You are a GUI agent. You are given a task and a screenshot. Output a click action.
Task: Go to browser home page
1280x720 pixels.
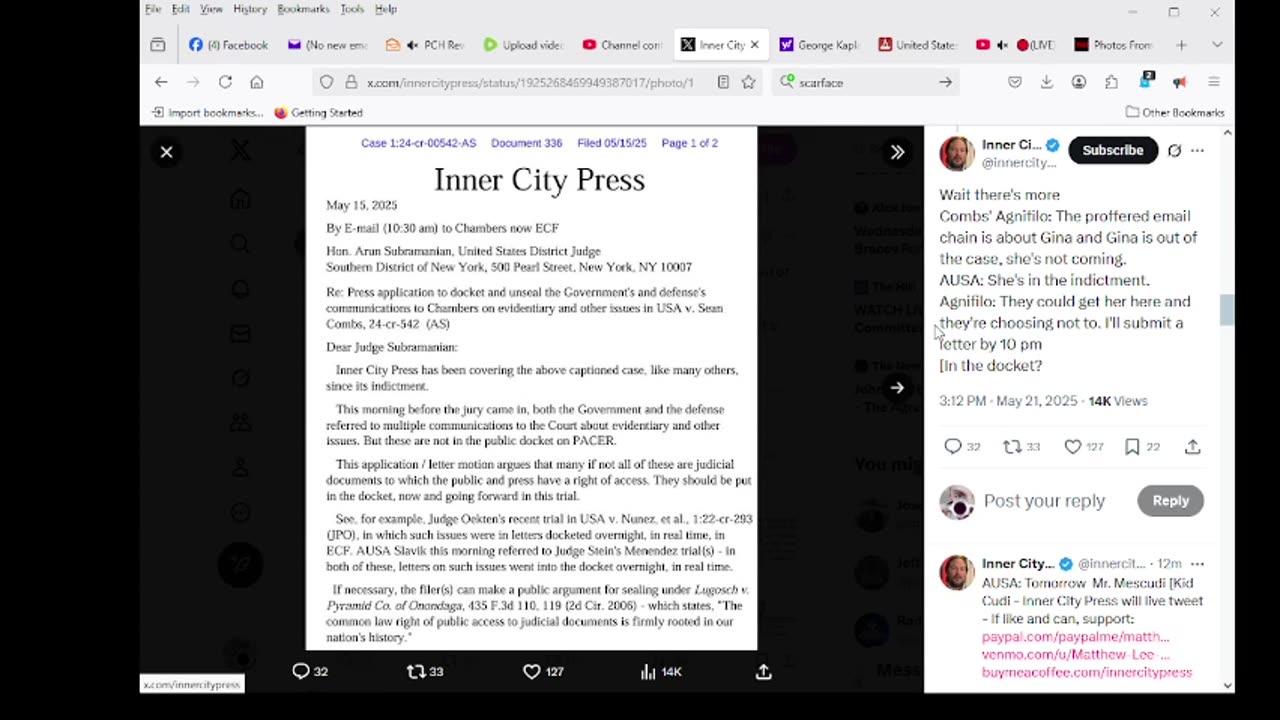[x=257, y=82]
